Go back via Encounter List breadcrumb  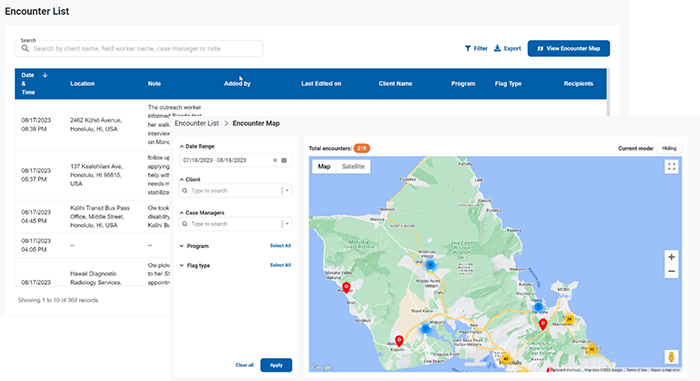tap(197, 123)
